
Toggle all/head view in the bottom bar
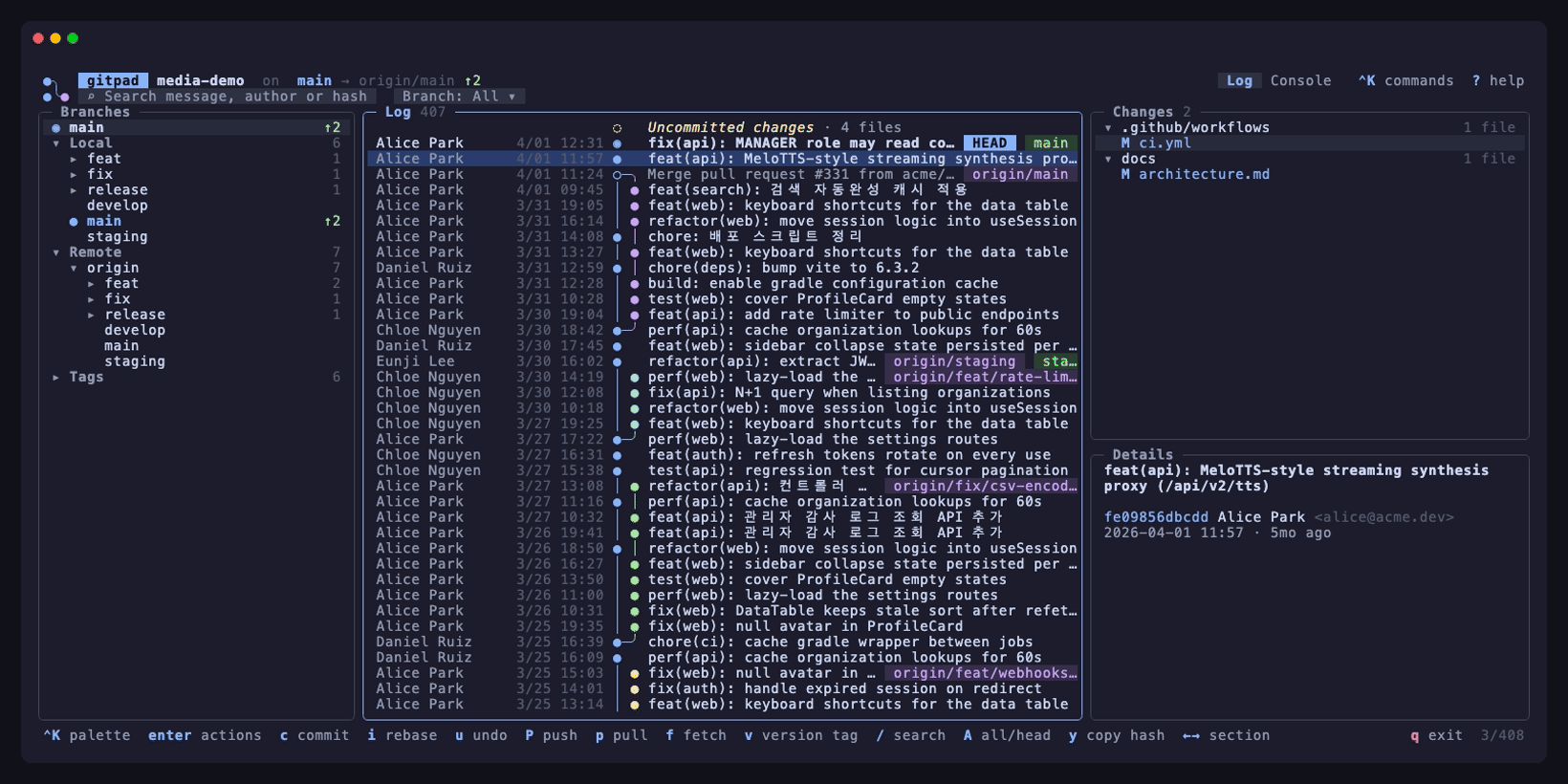[1007, 736]
